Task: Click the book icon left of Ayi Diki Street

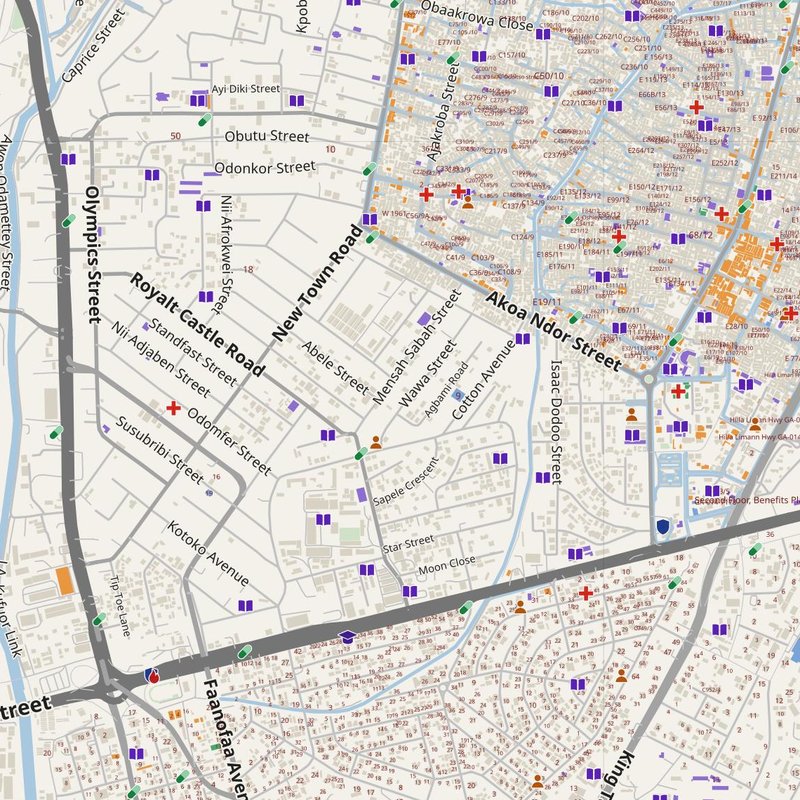Action: 197,100
